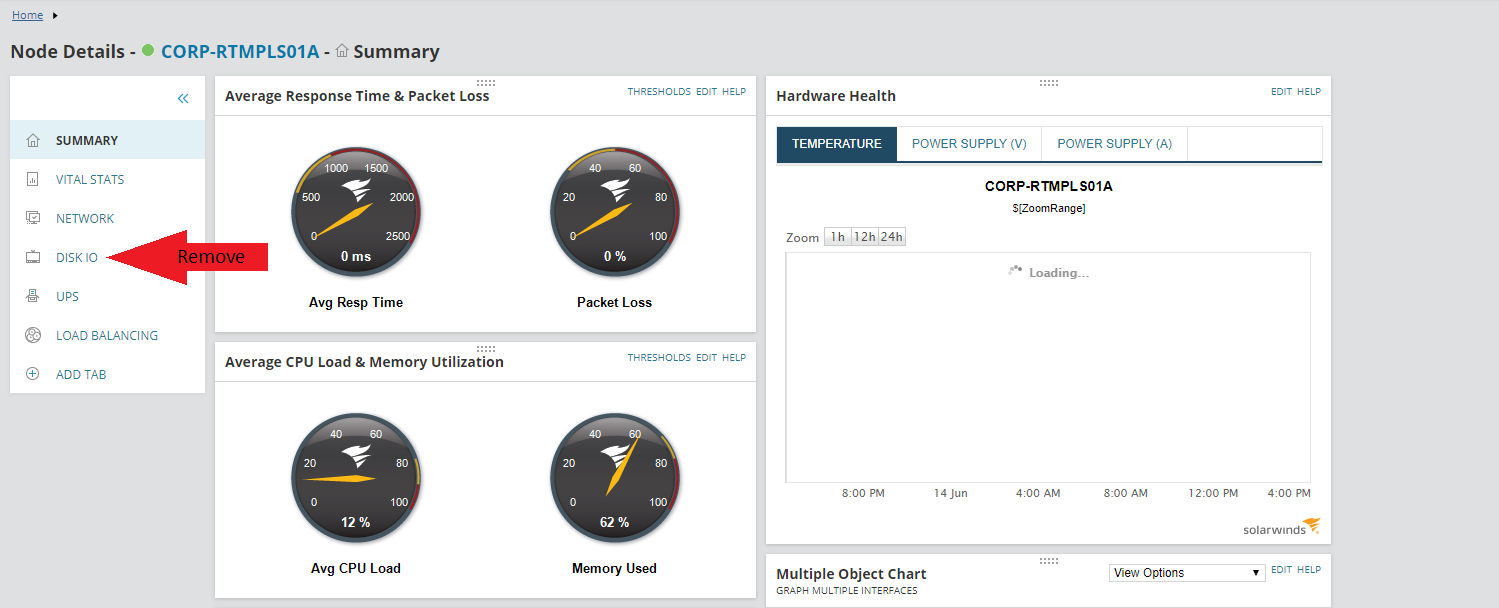Click the Summary home icon in sidebar

(33, 140)
